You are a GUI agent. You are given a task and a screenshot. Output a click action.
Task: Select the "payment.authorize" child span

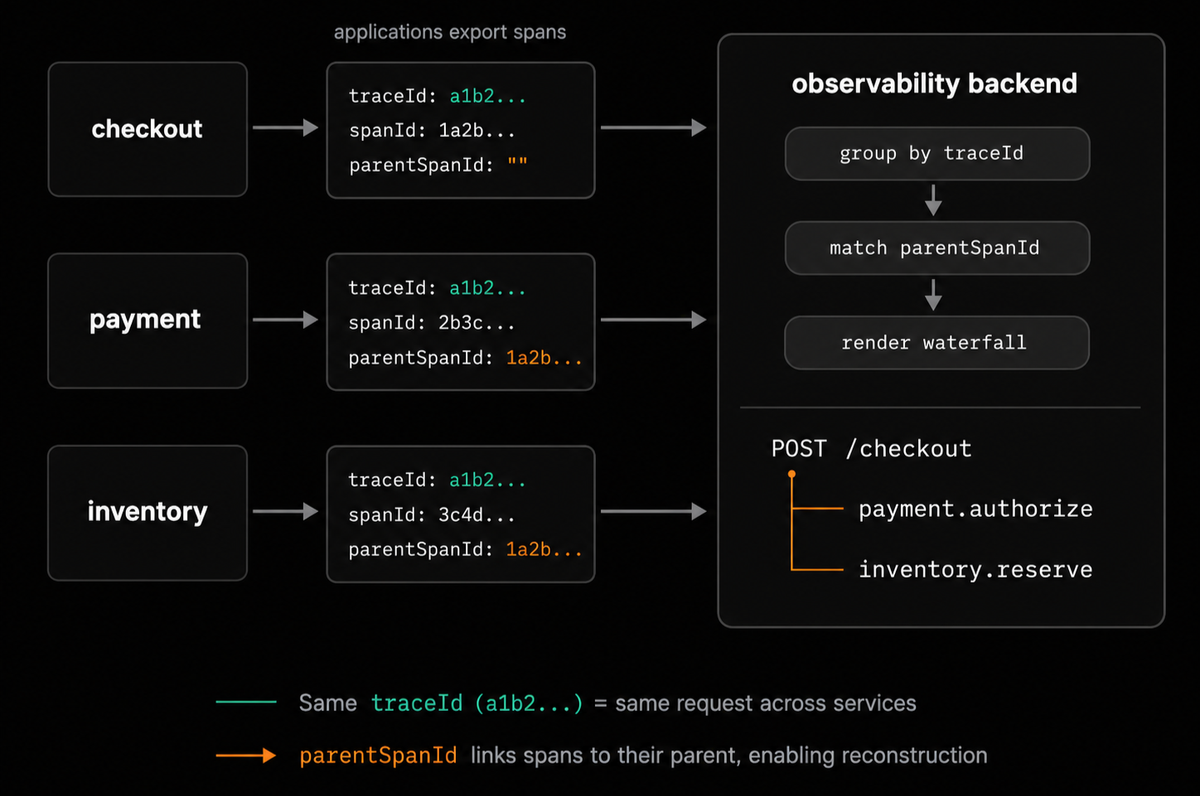click(976, 509)
